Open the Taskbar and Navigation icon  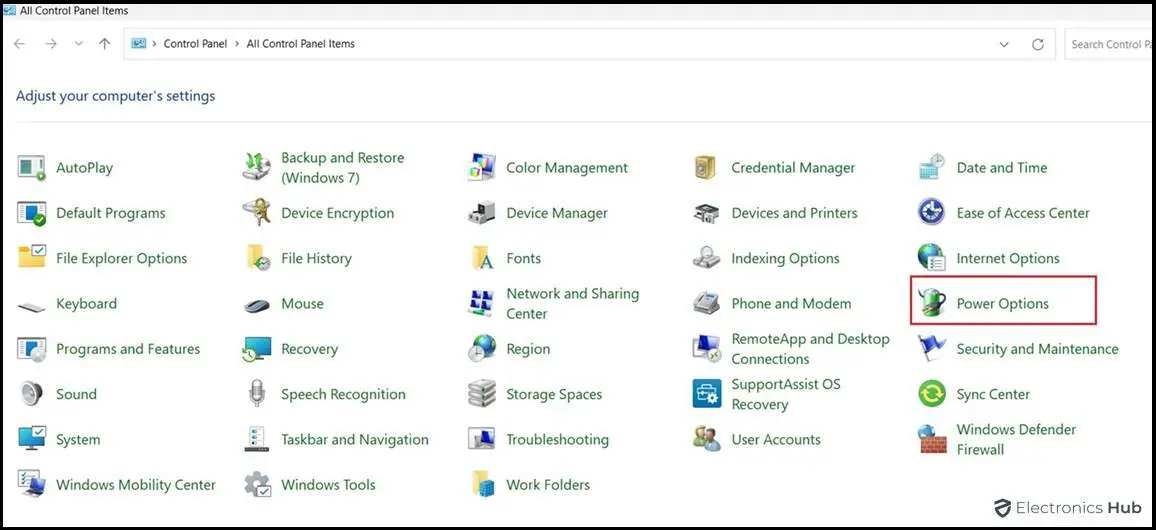[x=257, y=439]
